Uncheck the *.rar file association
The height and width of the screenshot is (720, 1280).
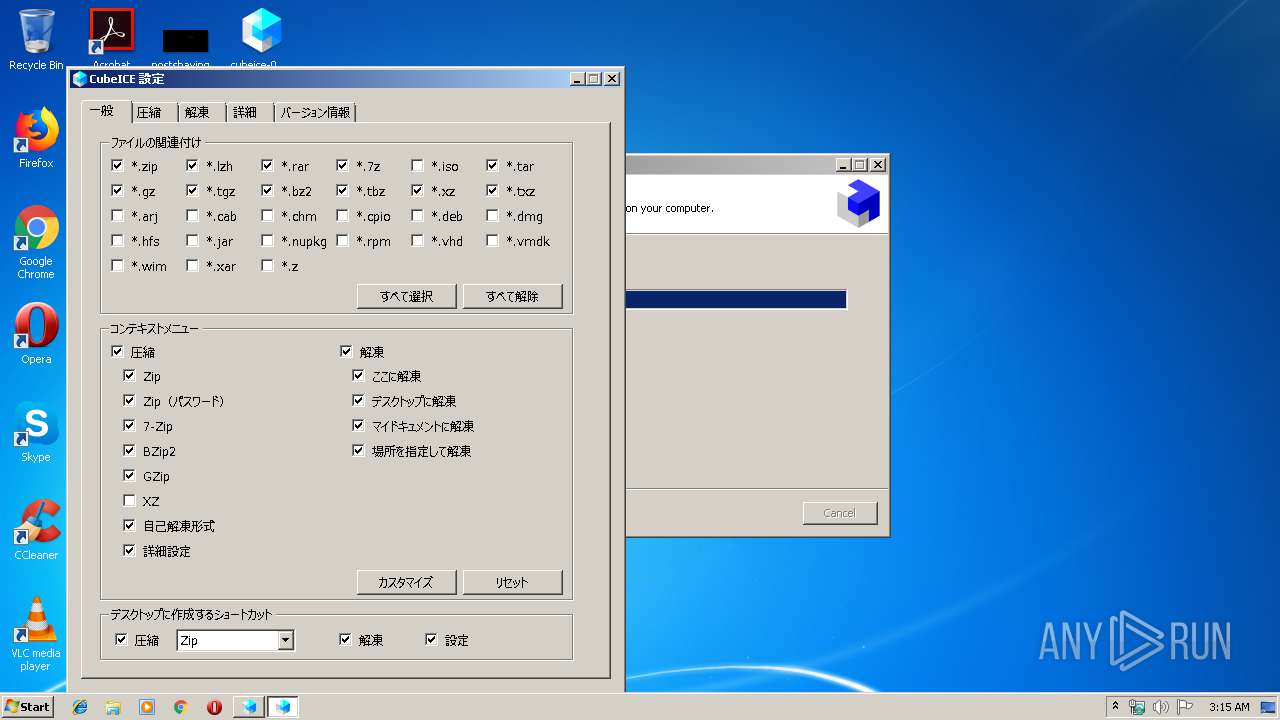click(268, 166)
